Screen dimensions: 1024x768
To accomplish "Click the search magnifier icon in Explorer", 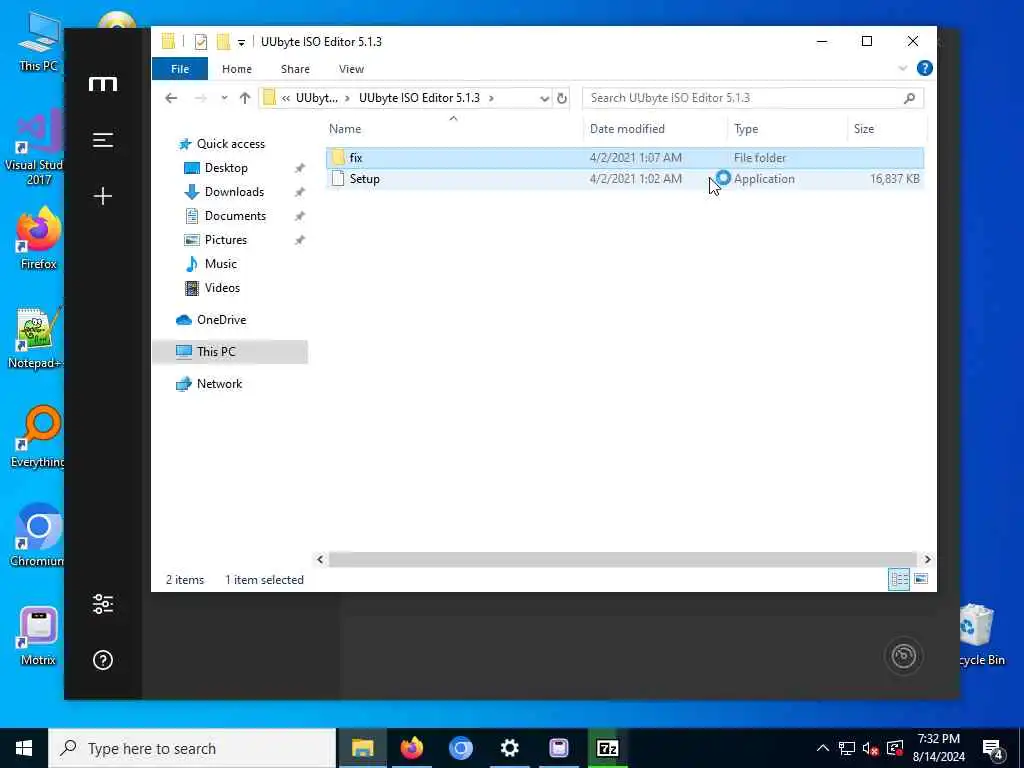I will tap(909, 98).
